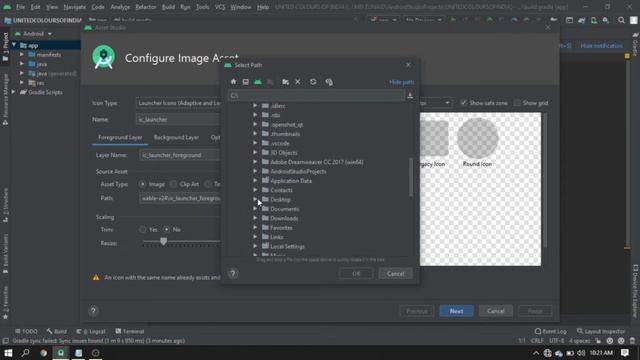The height and width of the screenshot is (360, 640).
Task: Click the help icon in Configure Image Asset
Action: click(x=93, y=311)
